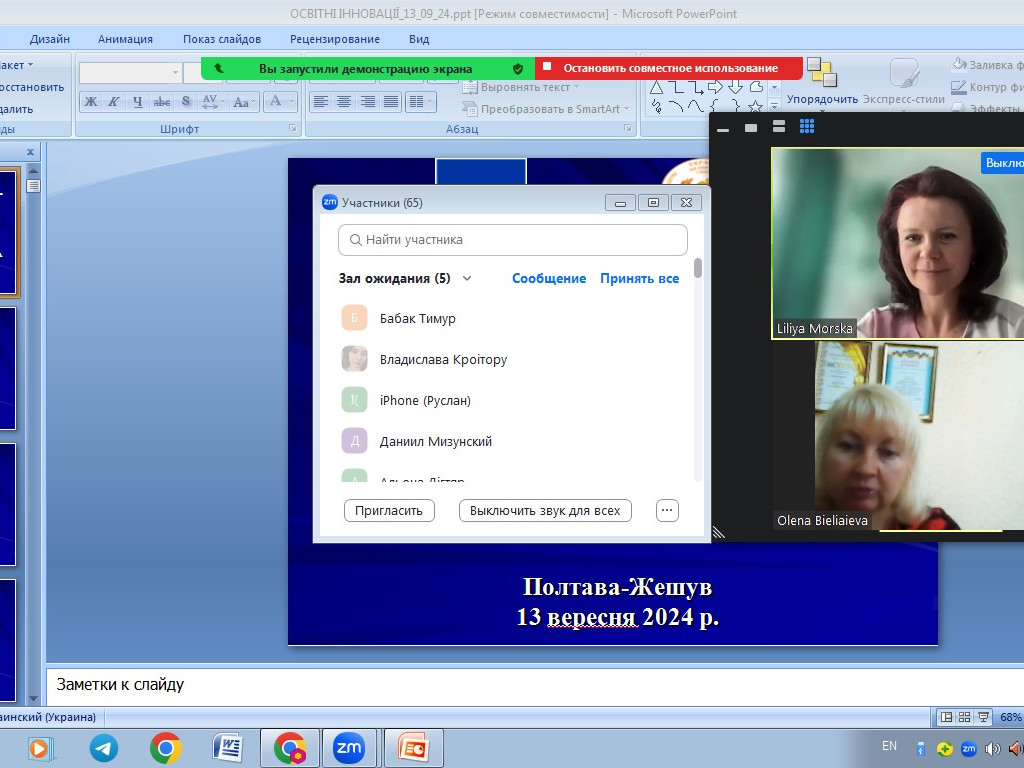The height and width of the screenshot is (768, 1024).
Task: Align text left in Абзац group
Action: click(x=321, y=102)
